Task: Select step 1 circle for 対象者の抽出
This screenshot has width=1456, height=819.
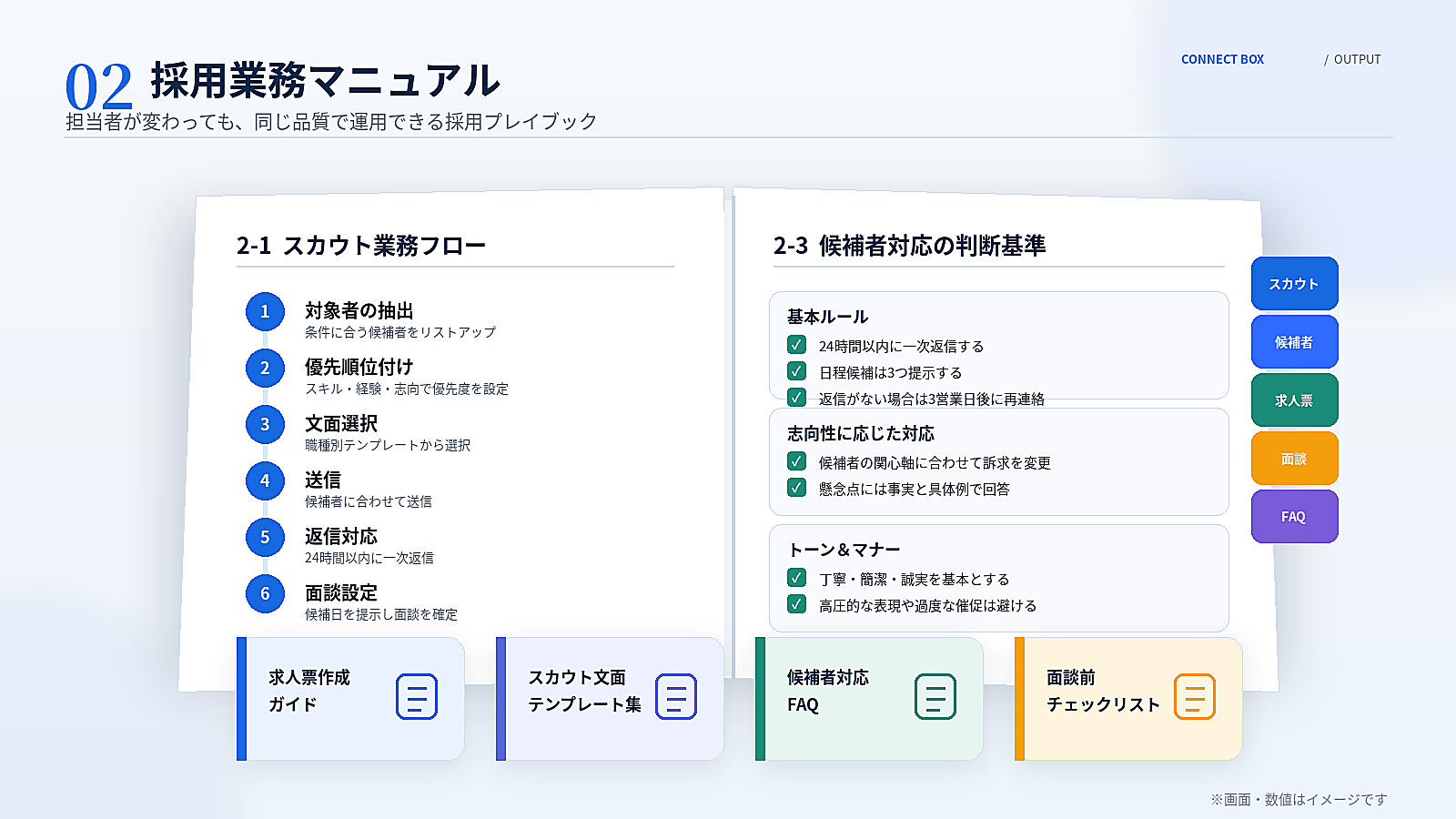Action: point(265,311)
